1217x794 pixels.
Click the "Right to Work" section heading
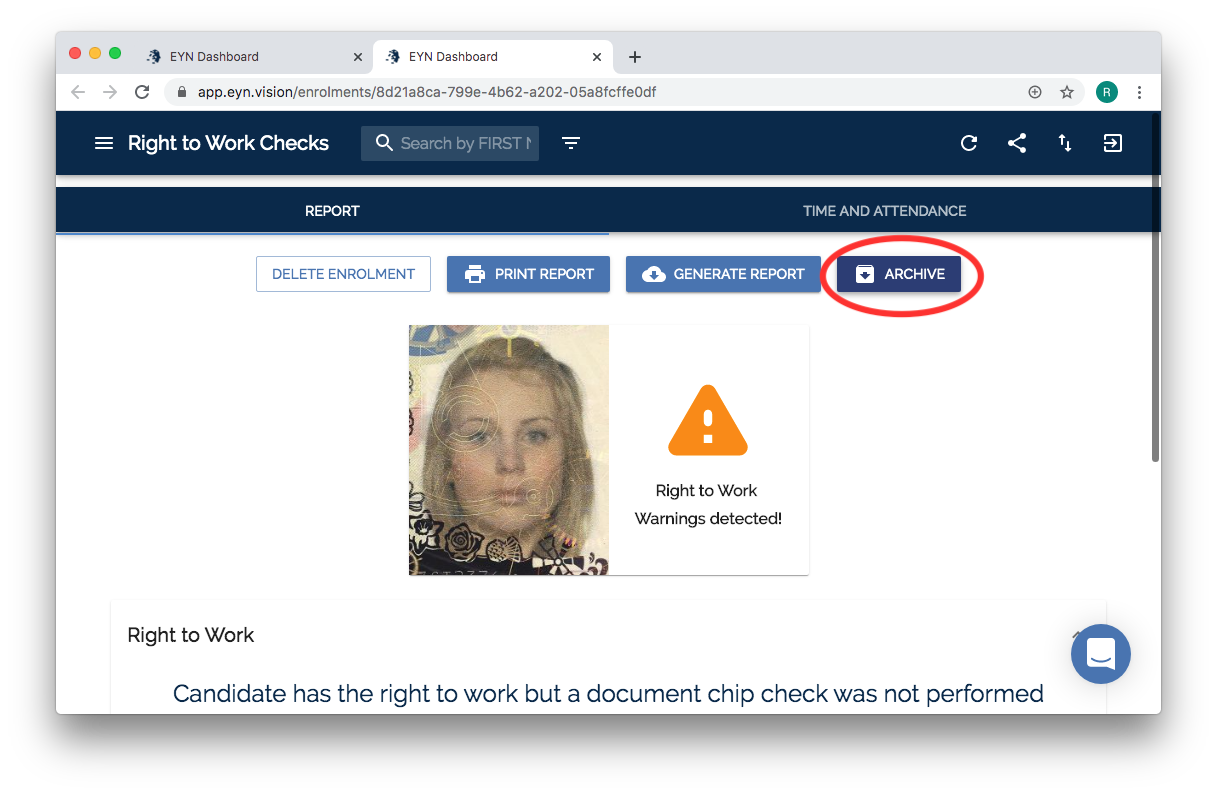[x=191, y=635]
